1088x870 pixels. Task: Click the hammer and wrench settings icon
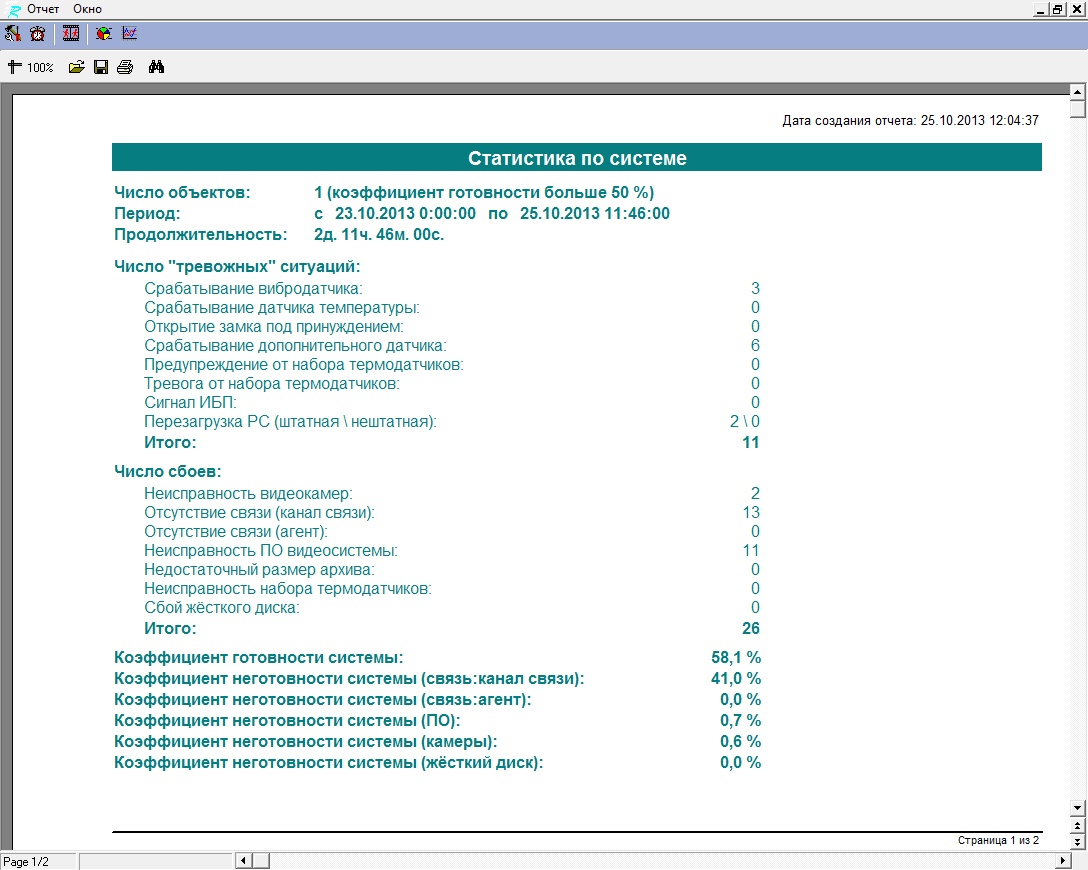(12, 33)
